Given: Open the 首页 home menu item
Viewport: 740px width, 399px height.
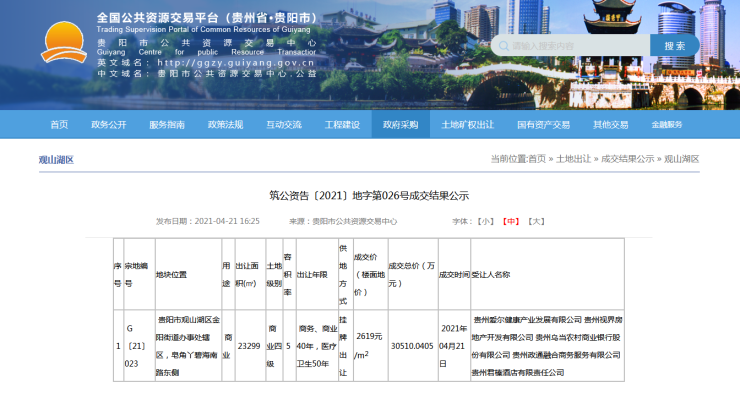Looking at the screenshot, I should [59, 125].
